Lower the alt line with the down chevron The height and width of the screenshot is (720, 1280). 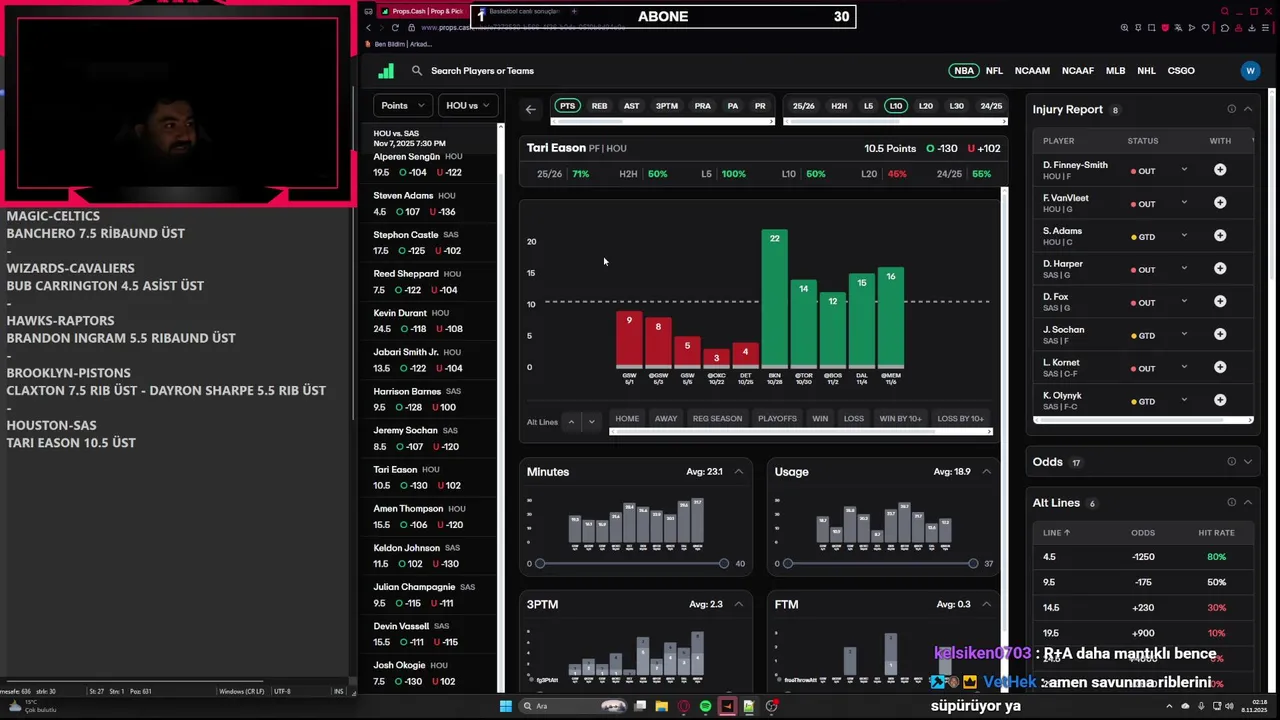592,422
